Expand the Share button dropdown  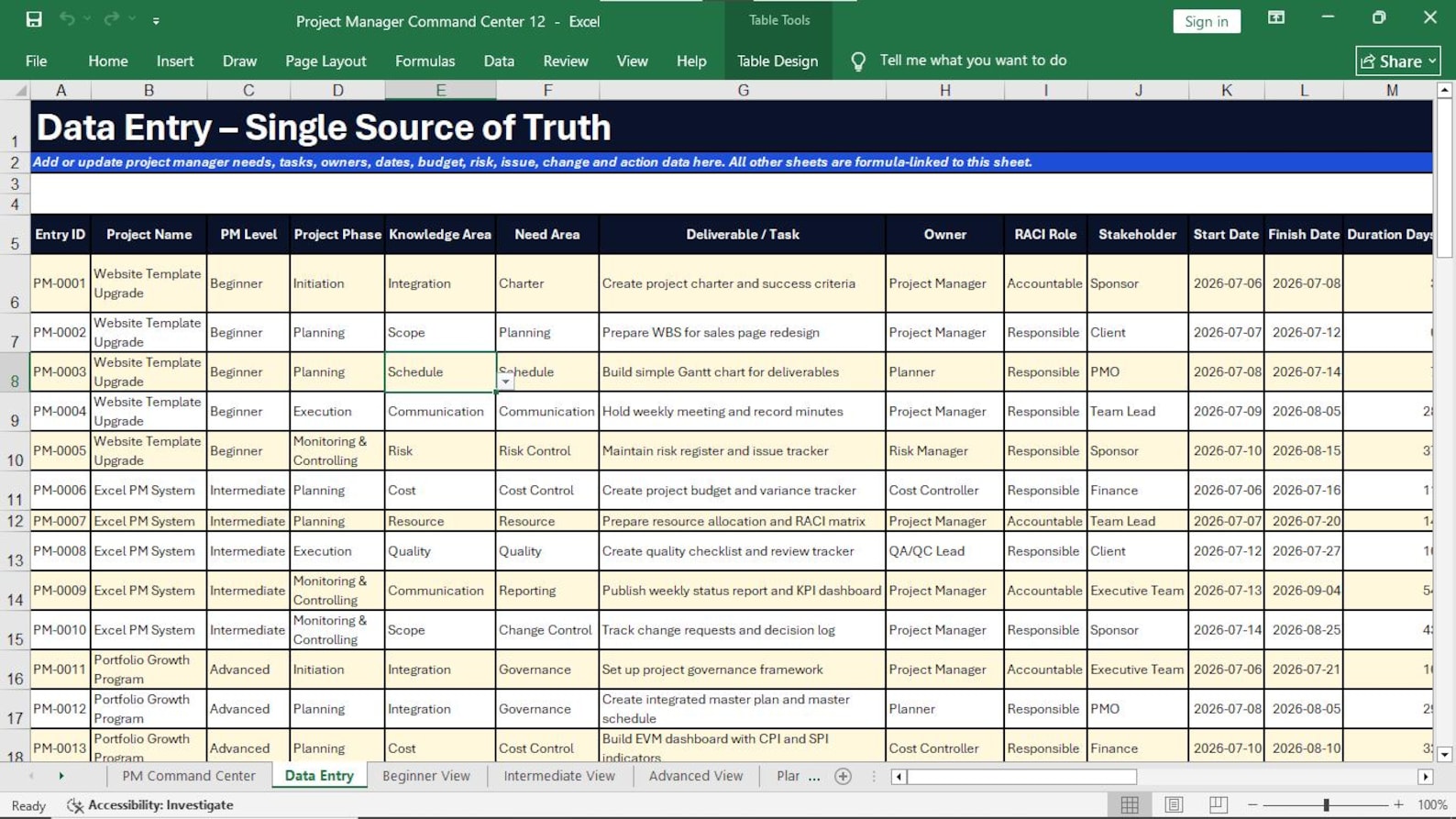[x=1432, y=61]
